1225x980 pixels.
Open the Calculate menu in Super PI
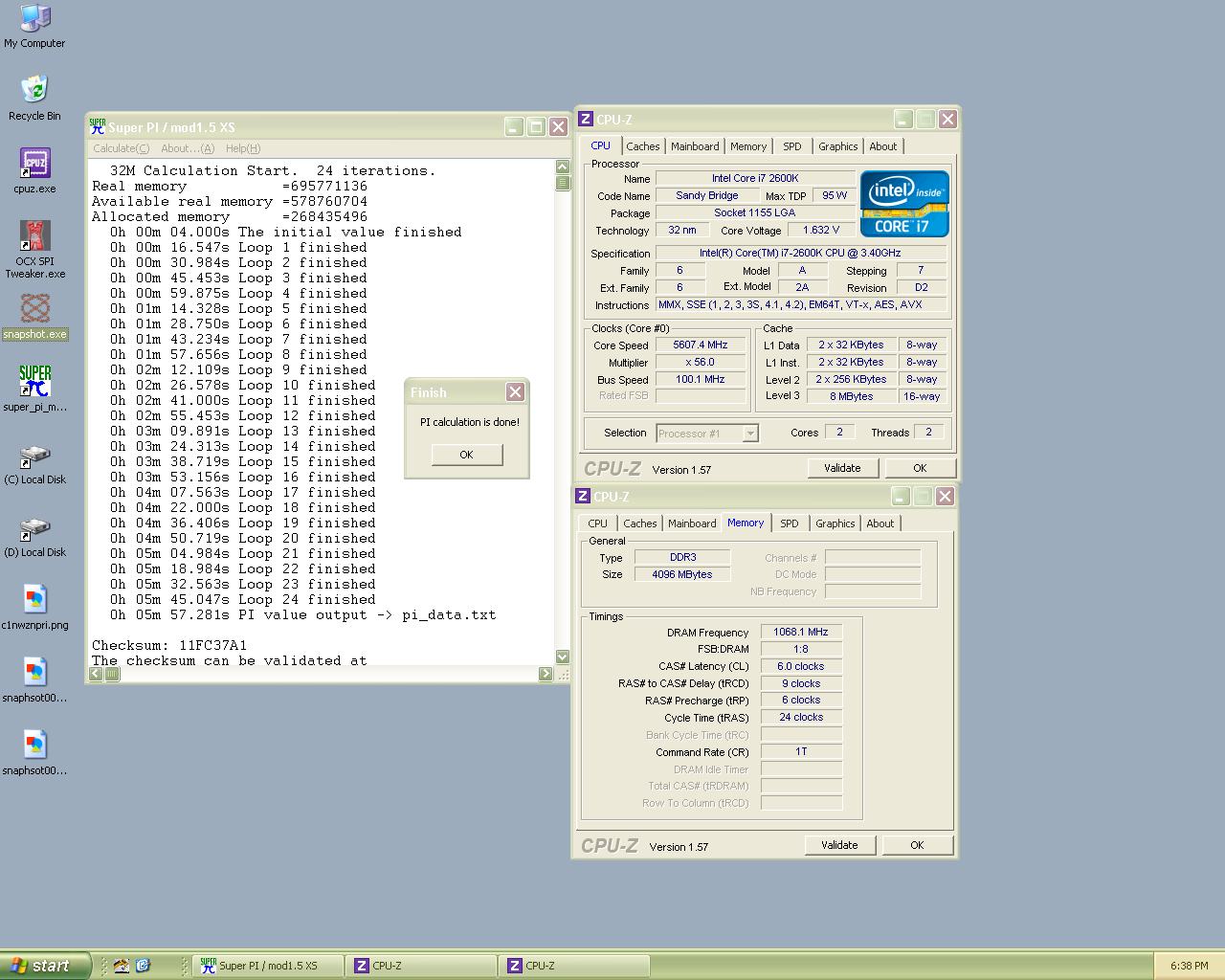pos(121,148)
